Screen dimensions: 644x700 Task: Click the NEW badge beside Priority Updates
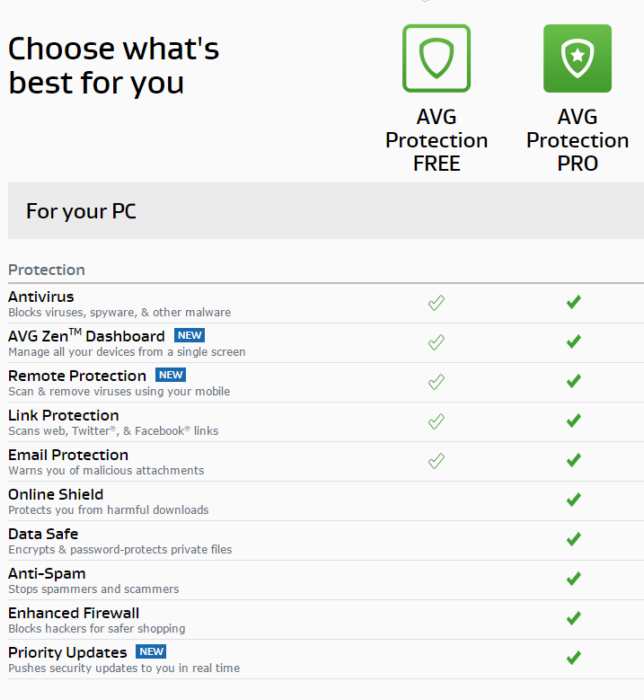pos(151,652)
